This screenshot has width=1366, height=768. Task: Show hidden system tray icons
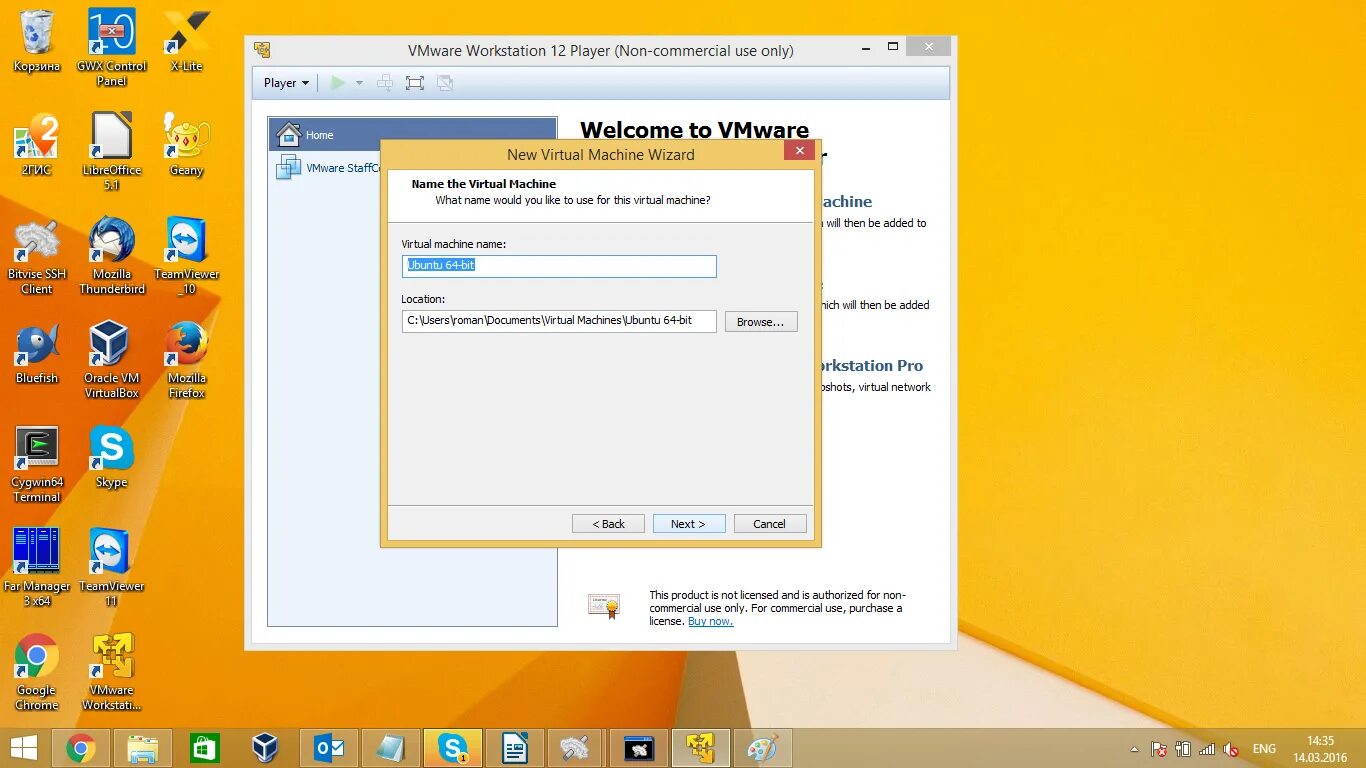[x=1134, y=749]
